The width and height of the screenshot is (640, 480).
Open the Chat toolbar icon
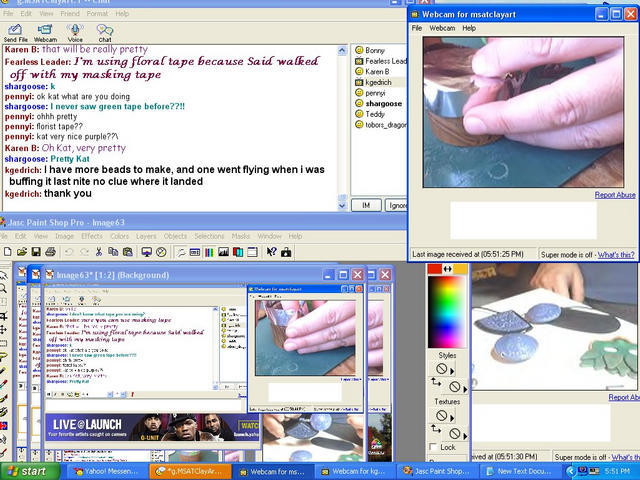(105, 33)
